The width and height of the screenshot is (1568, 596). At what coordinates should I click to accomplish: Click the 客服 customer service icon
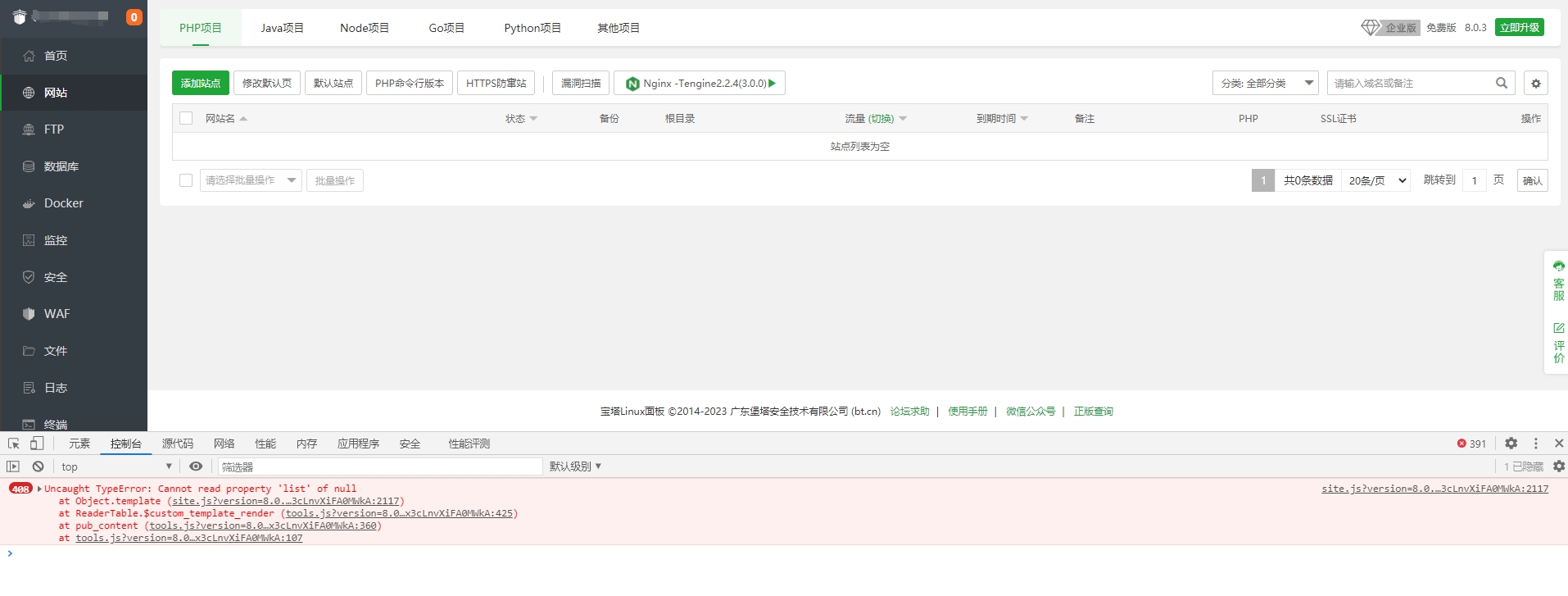(1558, 266)
